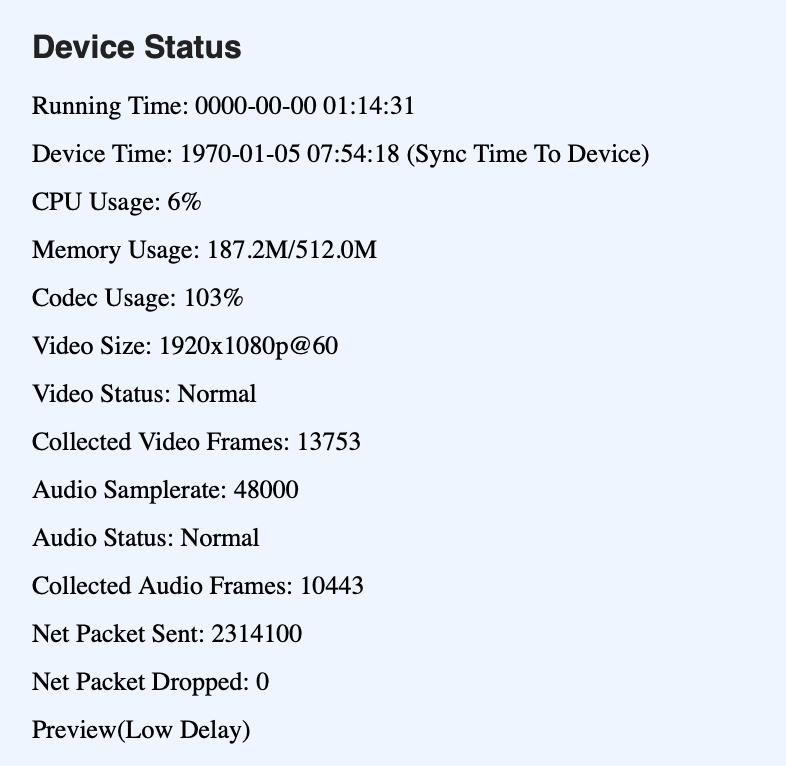Click the Collected Audio Frames label

click(x=163, y=586)
